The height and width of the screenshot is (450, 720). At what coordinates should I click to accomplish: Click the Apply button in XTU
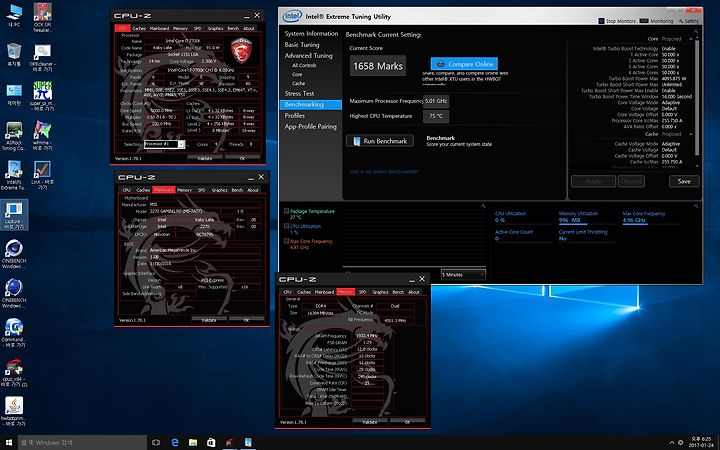click(x=593, y=181)
